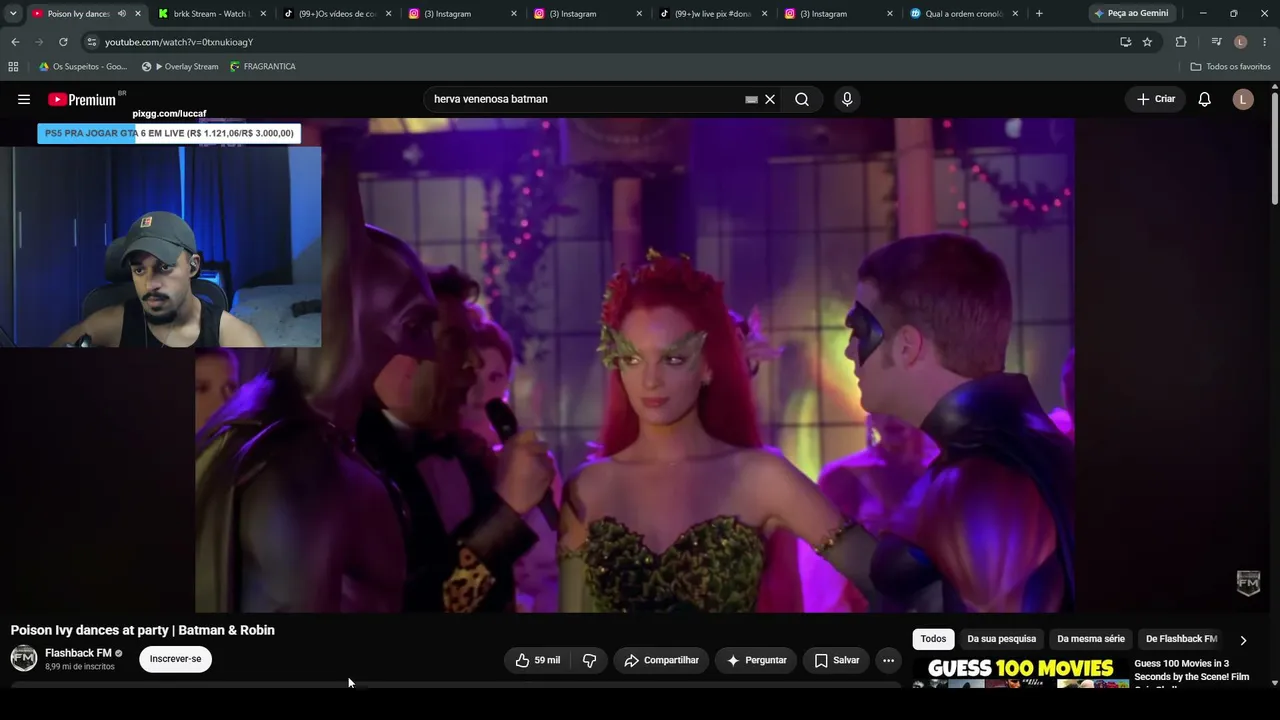Screen dimensions: 1280x720
Task: Dislike the Poison Ivy video
Action: click(x=589, y=660)
